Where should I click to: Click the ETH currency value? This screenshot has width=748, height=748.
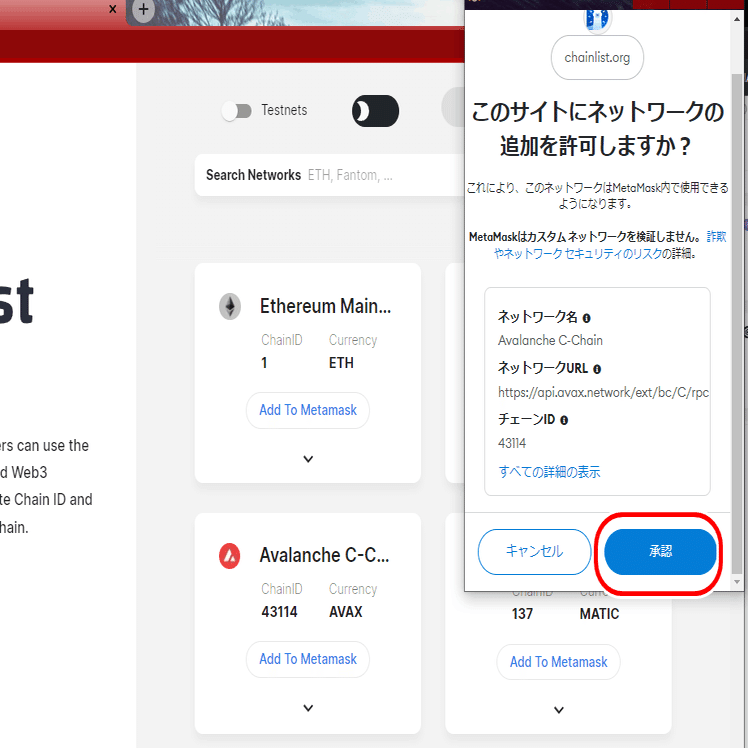coord(341,363)
